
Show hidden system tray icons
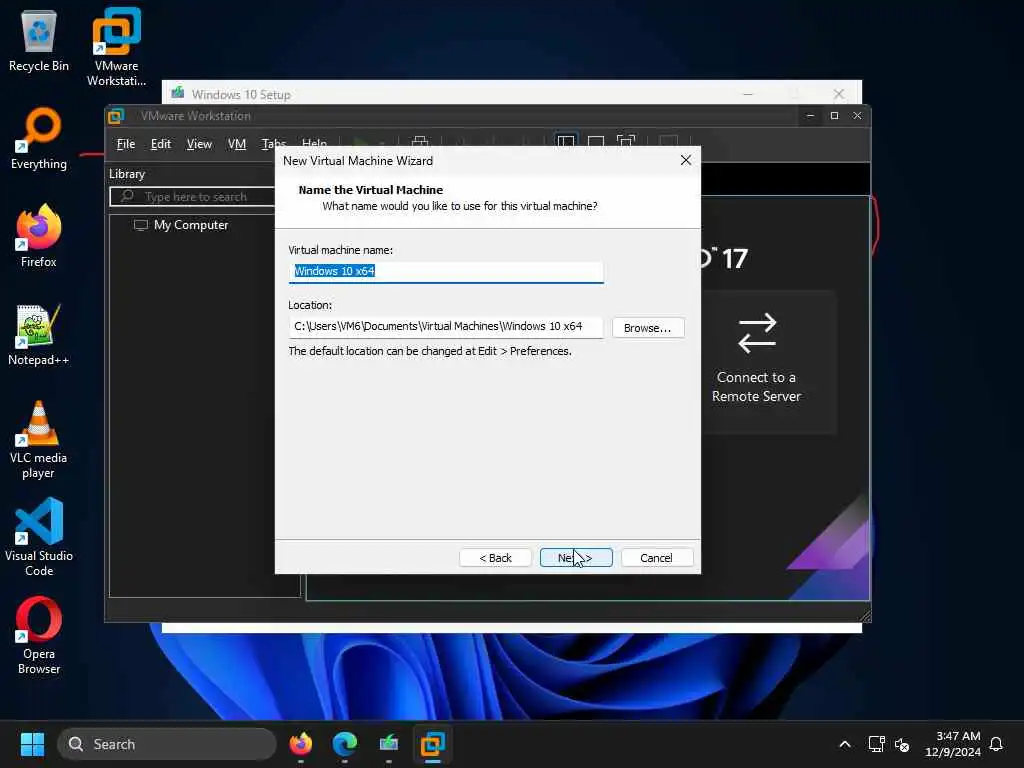(844, 744)
